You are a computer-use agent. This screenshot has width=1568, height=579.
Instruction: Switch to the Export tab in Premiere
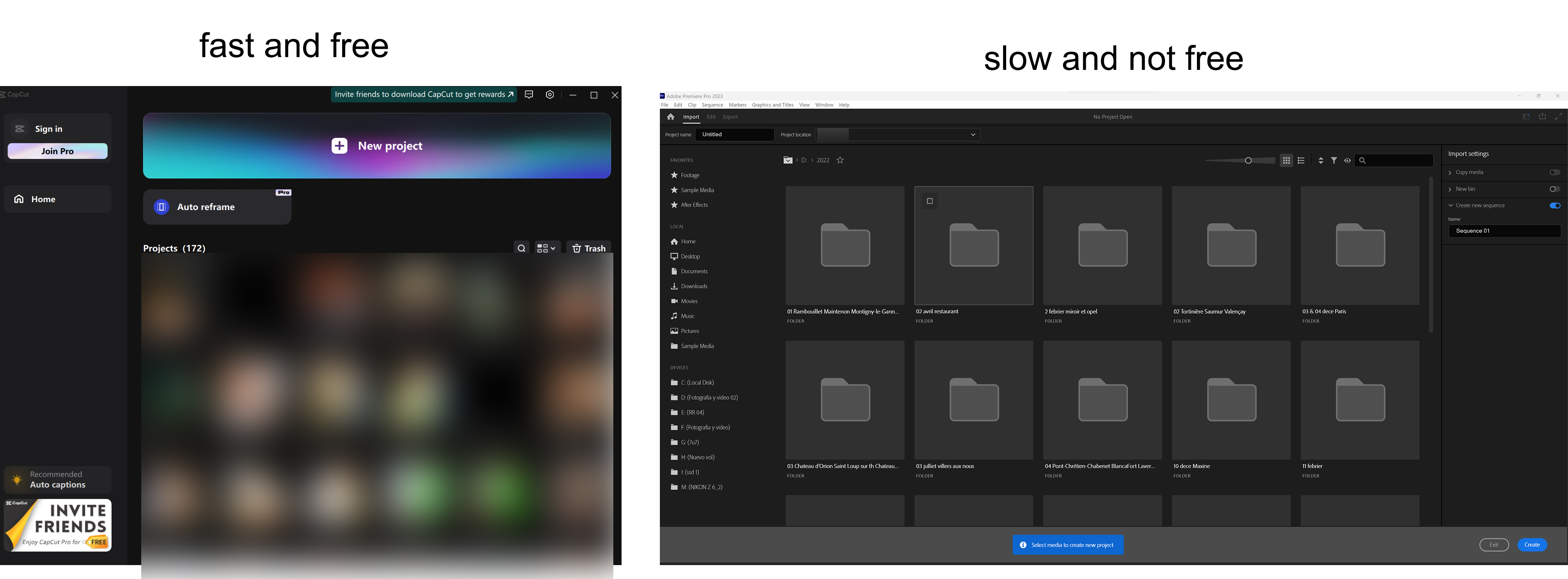(730, 116)
